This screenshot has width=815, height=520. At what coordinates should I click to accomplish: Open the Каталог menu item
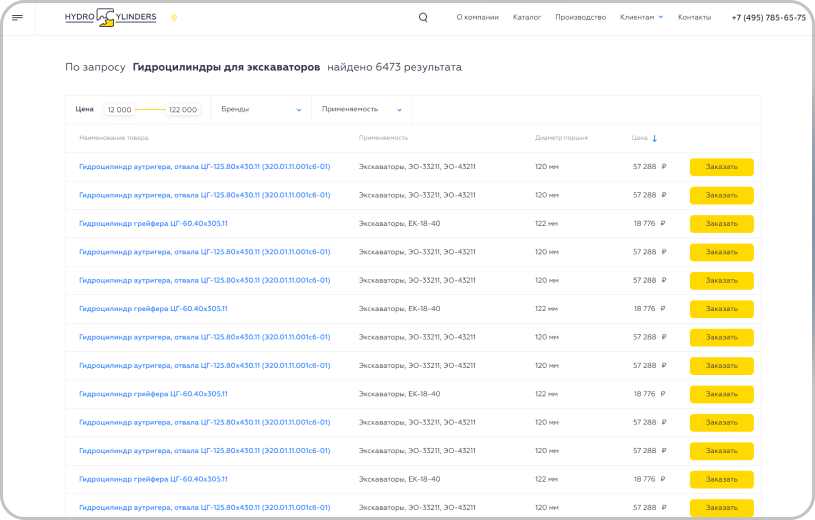[x=527, y=17]
